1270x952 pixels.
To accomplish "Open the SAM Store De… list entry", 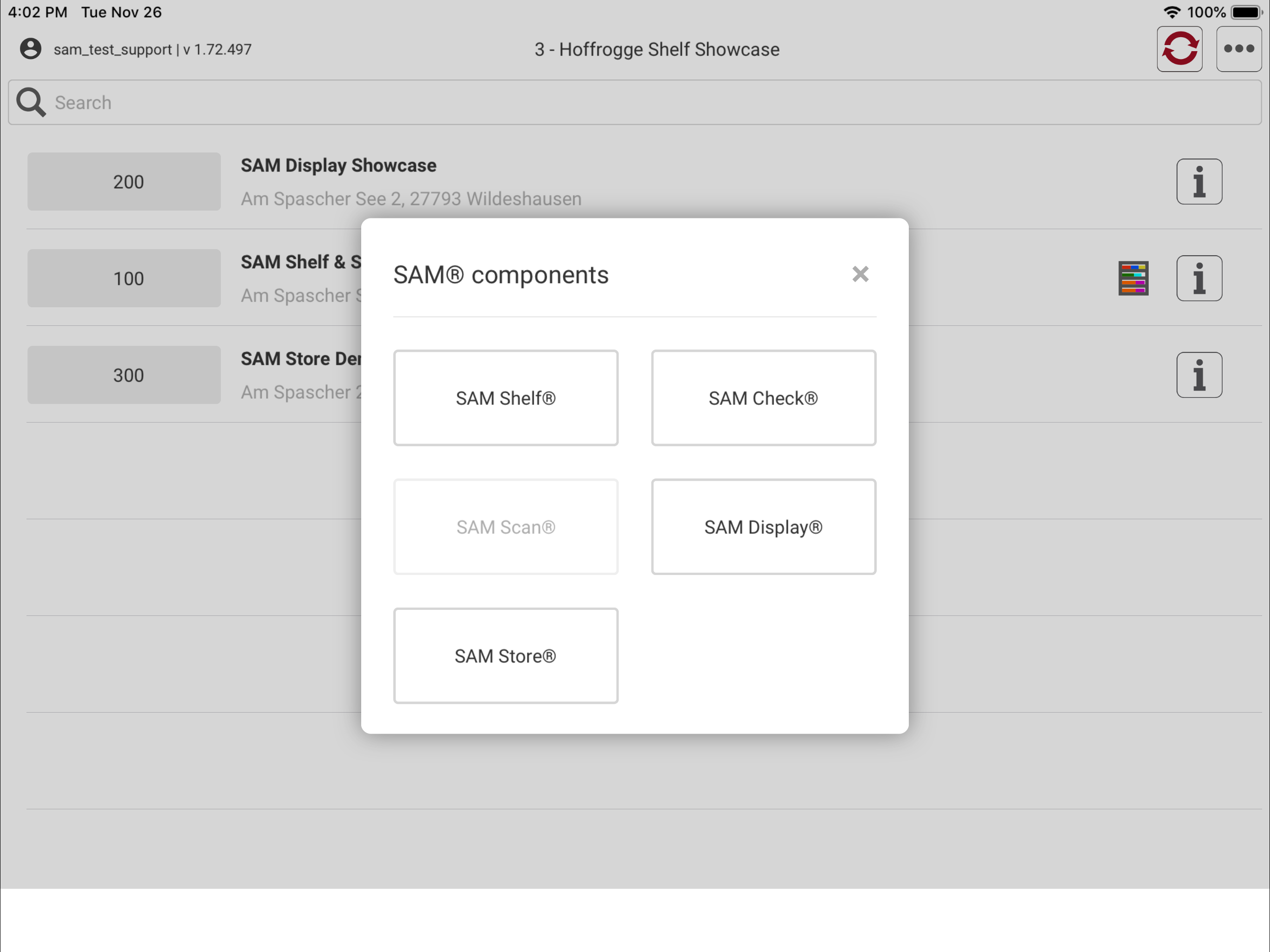I will pyautogui.click(x=301, y=359).
